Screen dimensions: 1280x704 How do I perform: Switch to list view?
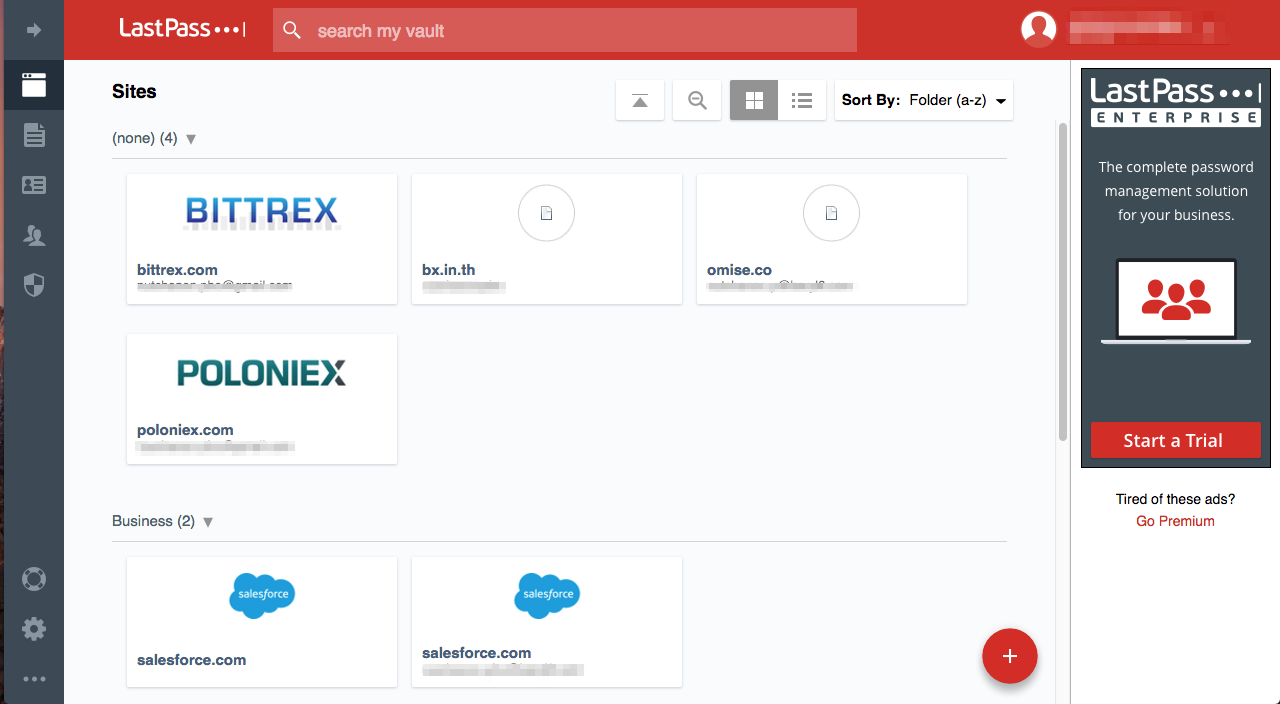[801, 100]
